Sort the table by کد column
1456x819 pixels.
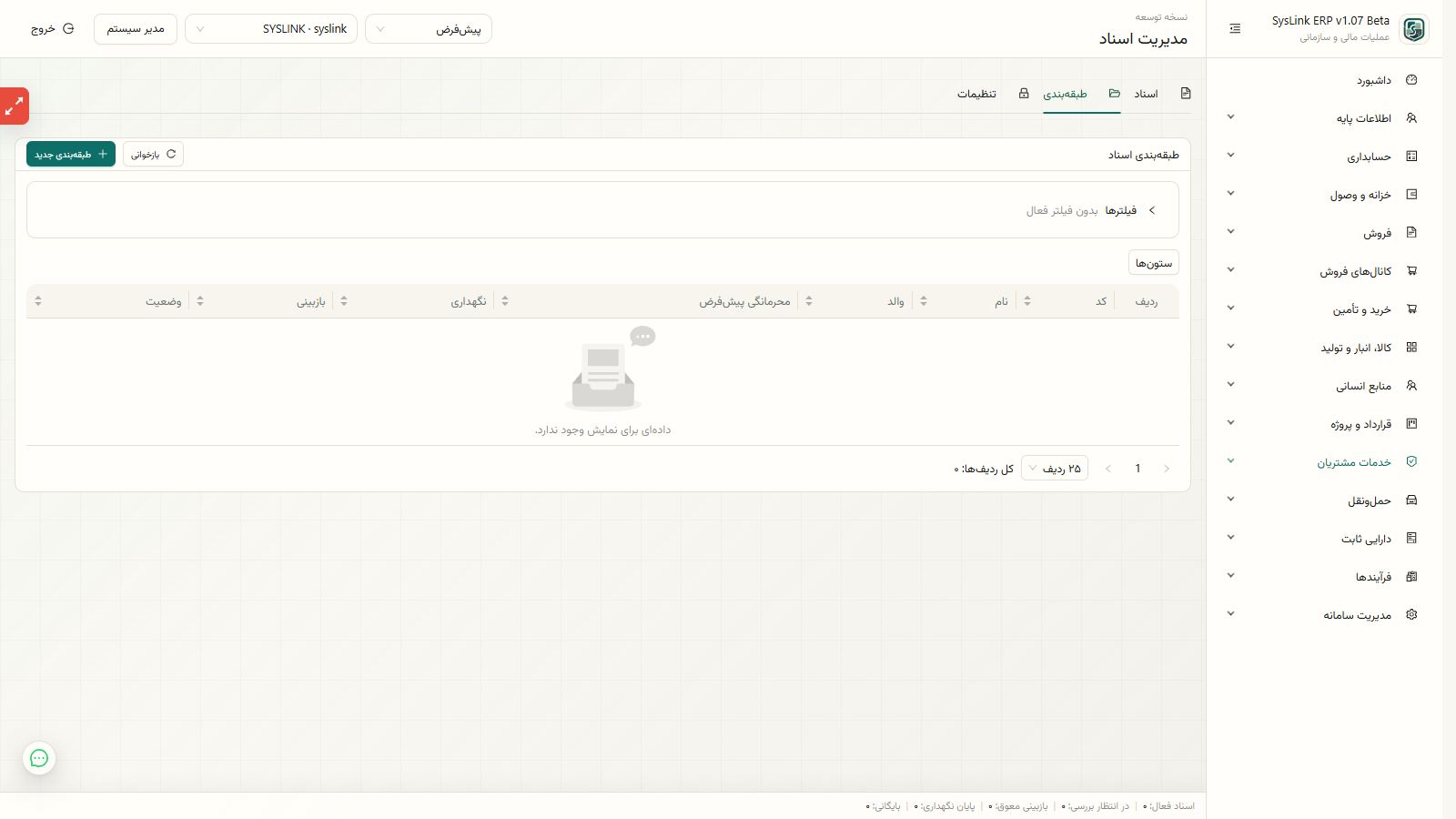(1027, 301)
